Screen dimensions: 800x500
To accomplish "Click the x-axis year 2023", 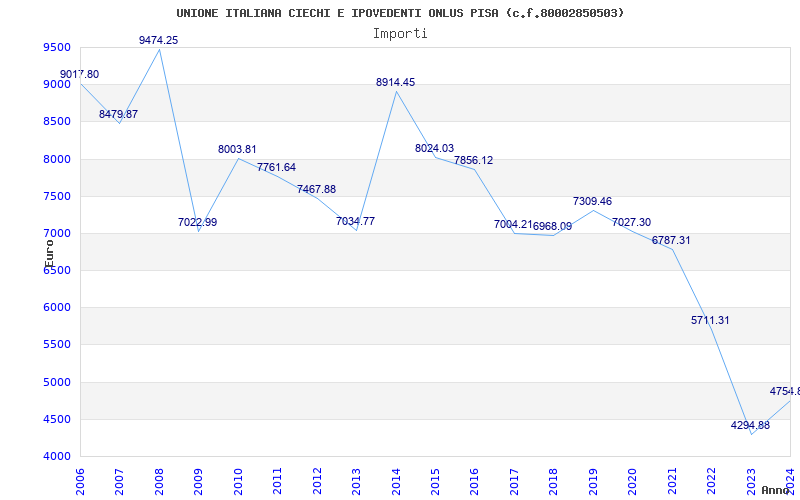I will (751, 481).
